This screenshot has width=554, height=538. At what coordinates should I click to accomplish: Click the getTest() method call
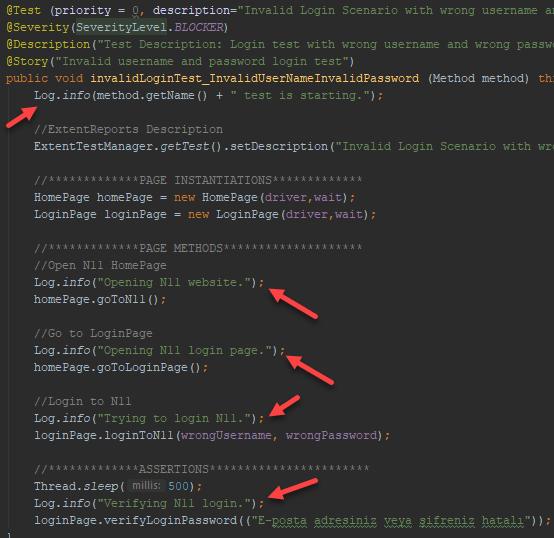[x=190, y=146]
